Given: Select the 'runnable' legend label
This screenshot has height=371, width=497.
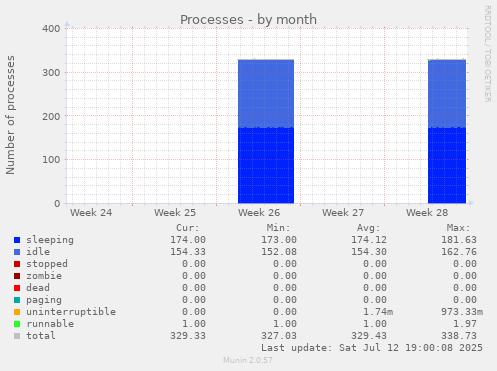Looking at the screenshot, I should (50, 324).
